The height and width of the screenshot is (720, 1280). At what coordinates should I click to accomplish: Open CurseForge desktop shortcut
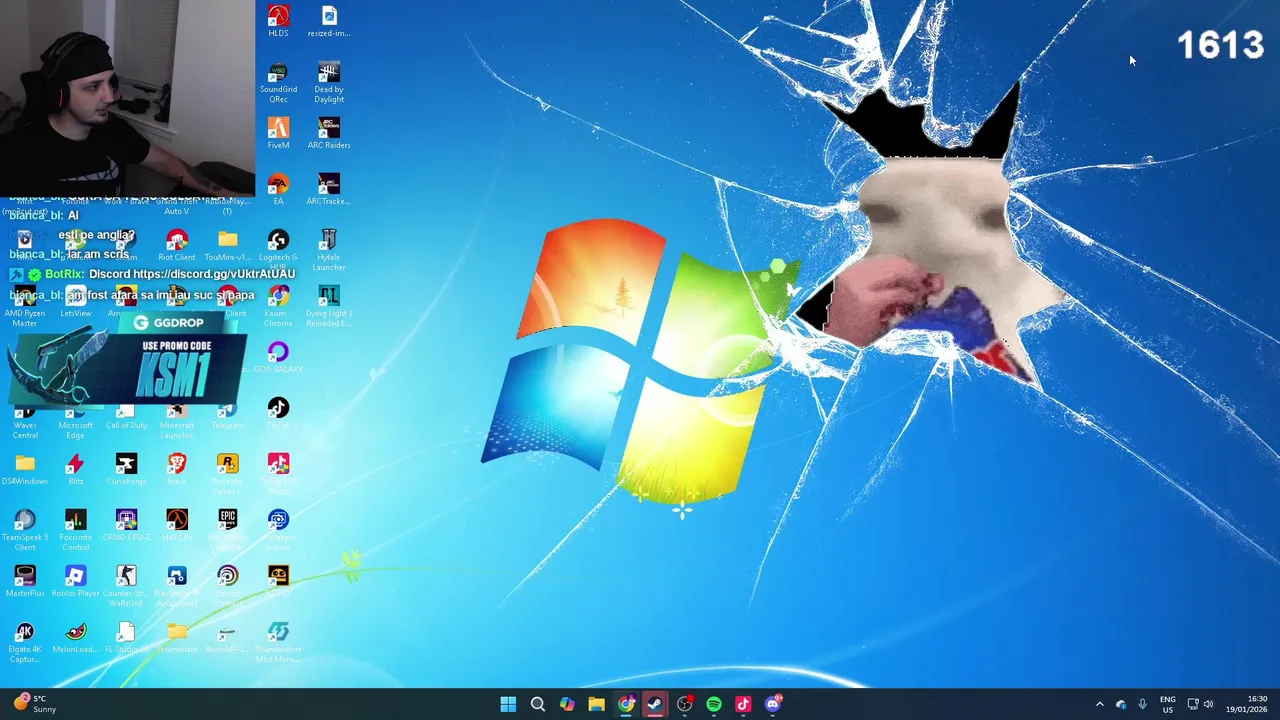(126, 469)
